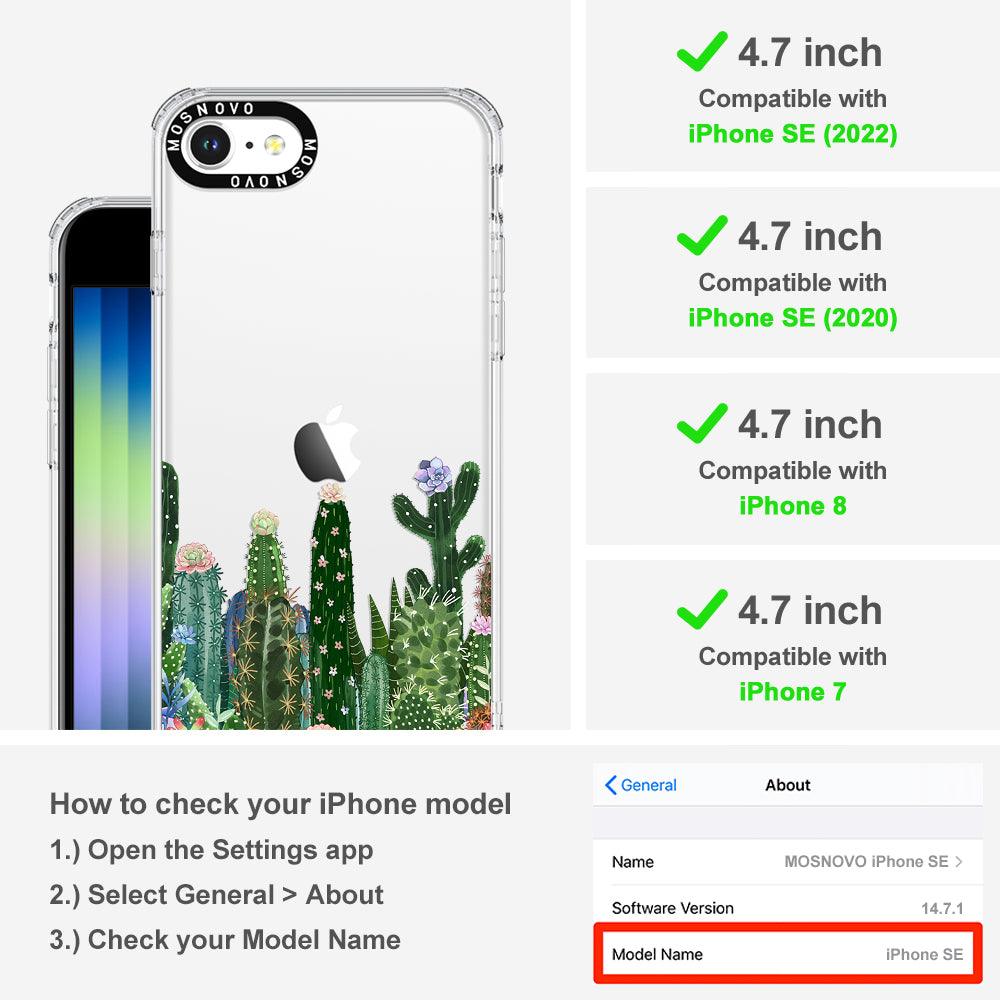Click the iPhone 8 compatibility label
The width and height of the screenshot is (1000, 1000).
tap(793, 506)
